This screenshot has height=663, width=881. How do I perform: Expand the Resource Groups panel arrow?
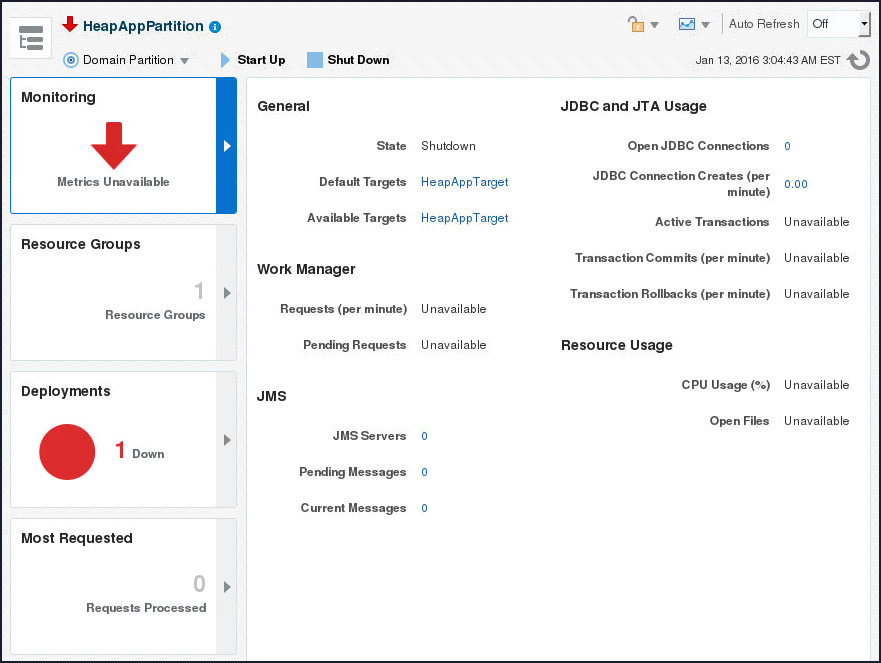point(227,293)
